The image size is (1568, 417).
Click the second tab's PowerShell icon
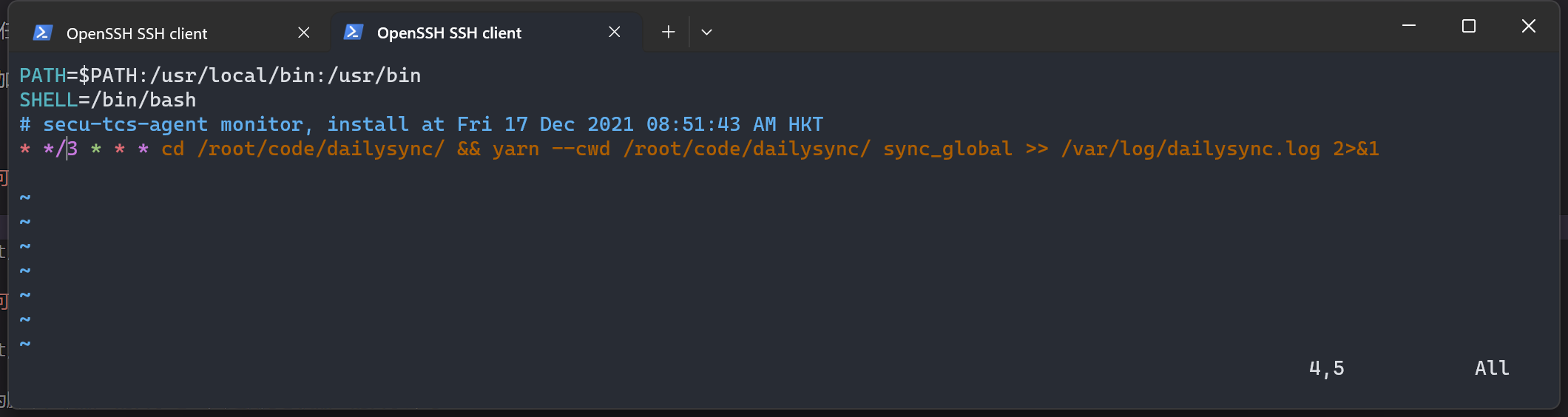tap(353, 32)
